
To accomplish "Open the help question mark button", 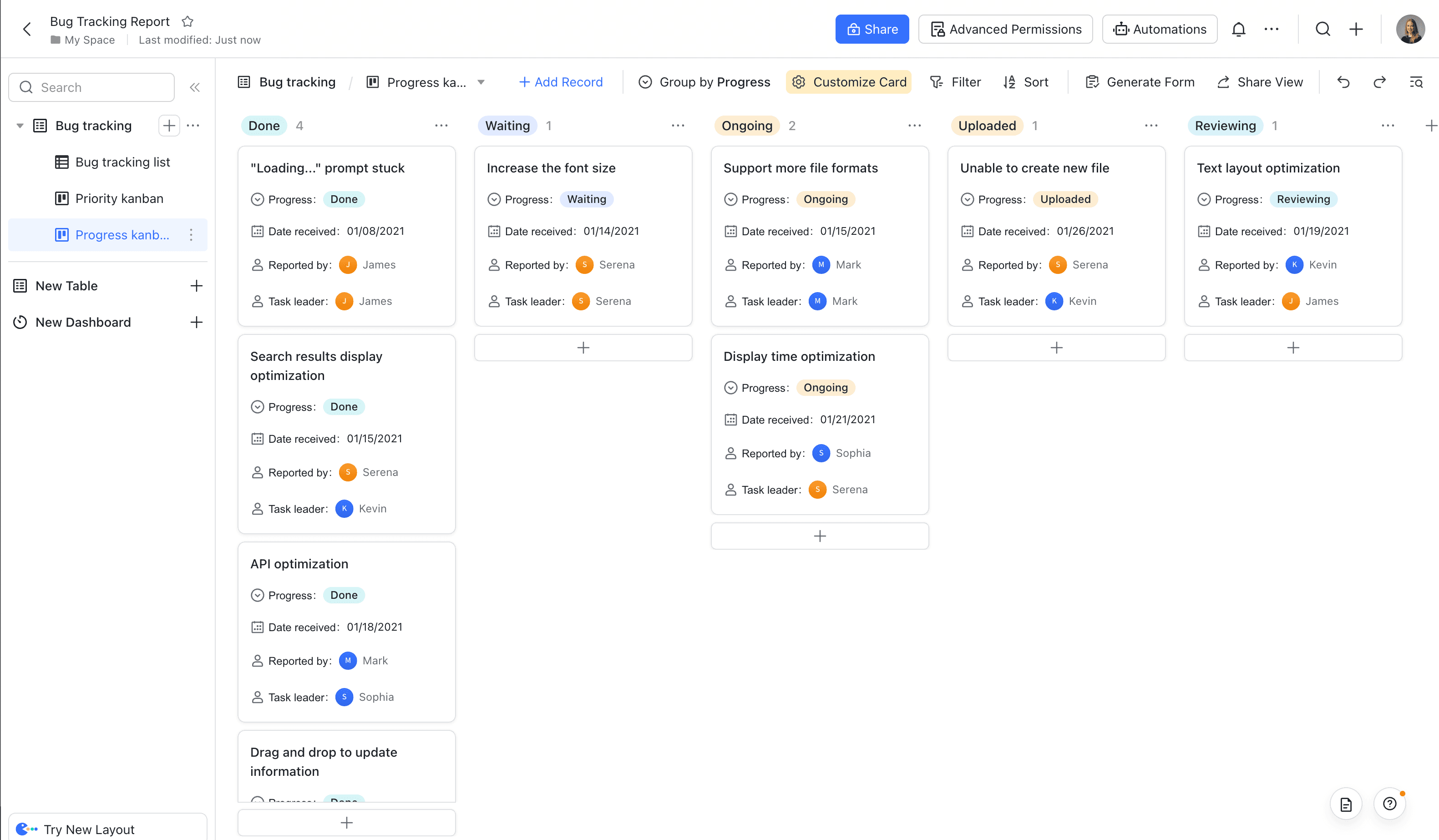I will click(1389, 804).
